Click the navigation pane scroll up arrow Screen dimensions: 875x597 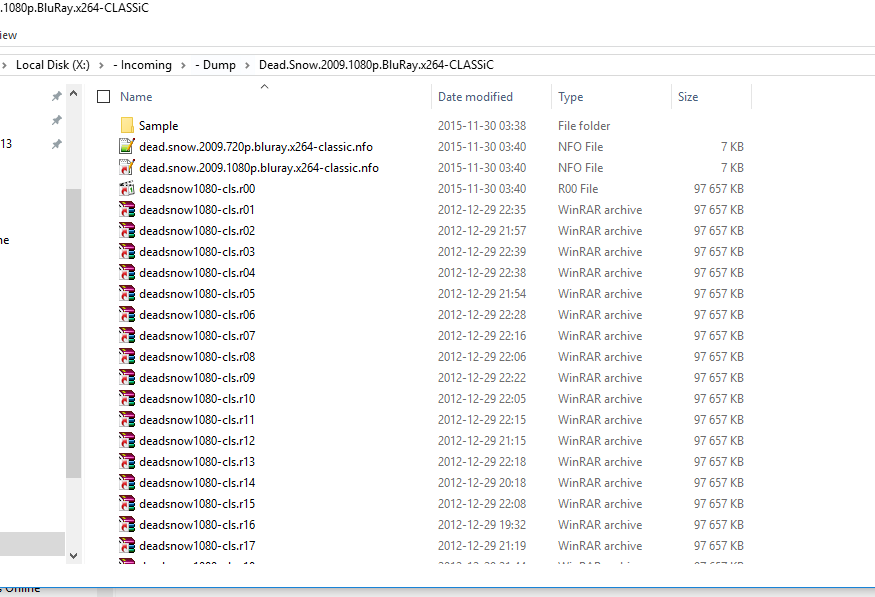74,94
